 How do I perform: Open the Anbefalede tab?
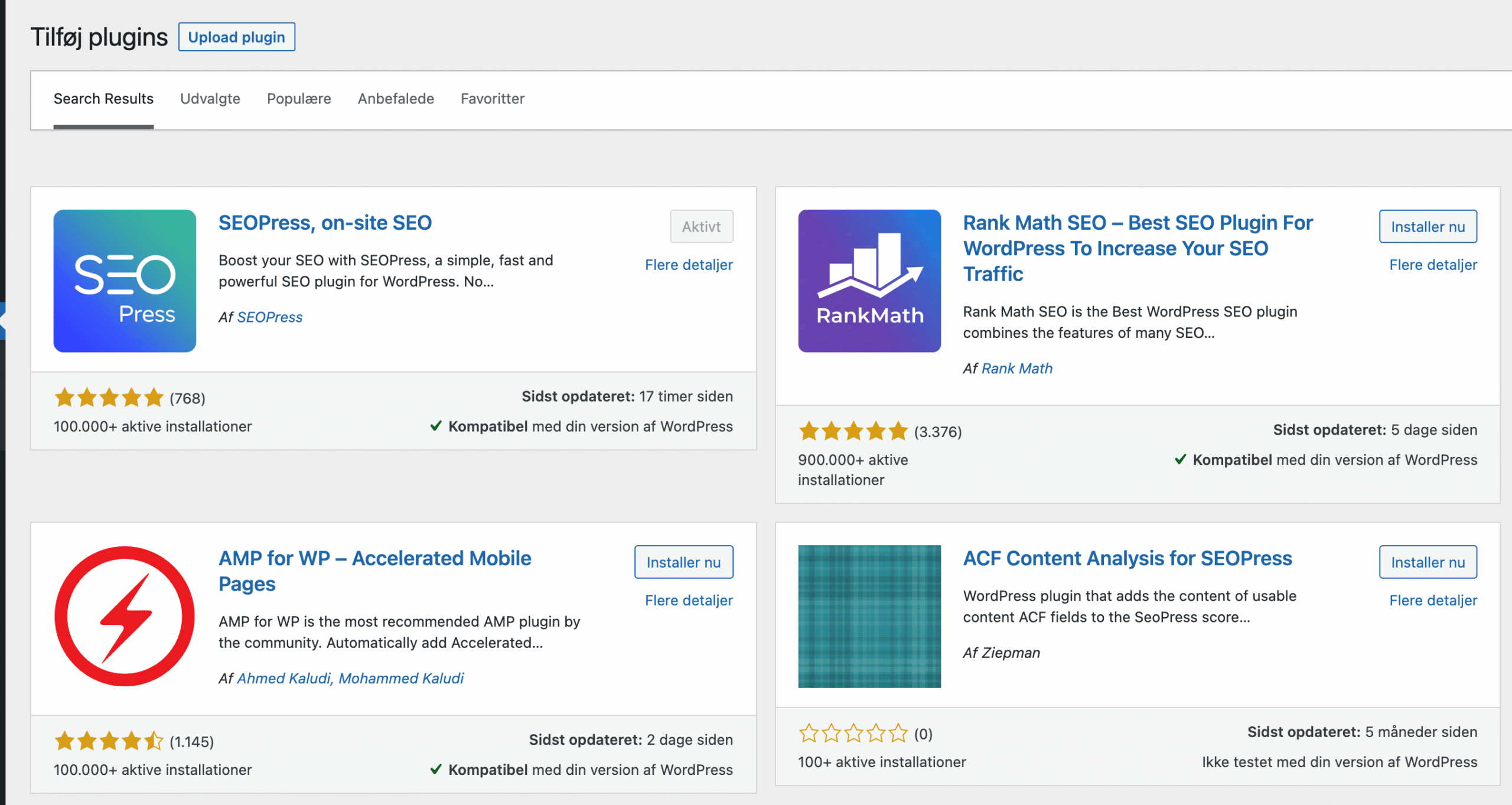[396, 99]
